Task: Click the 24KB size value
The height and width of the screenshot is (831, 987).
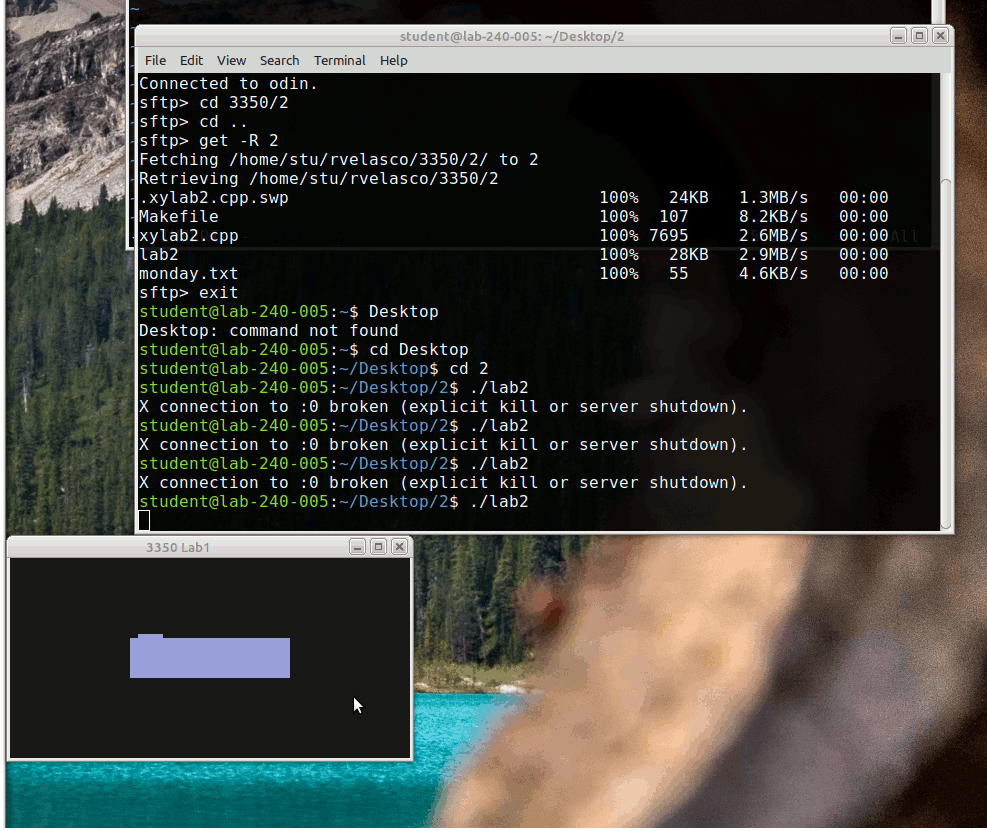Action: click(x=689, y=198)
